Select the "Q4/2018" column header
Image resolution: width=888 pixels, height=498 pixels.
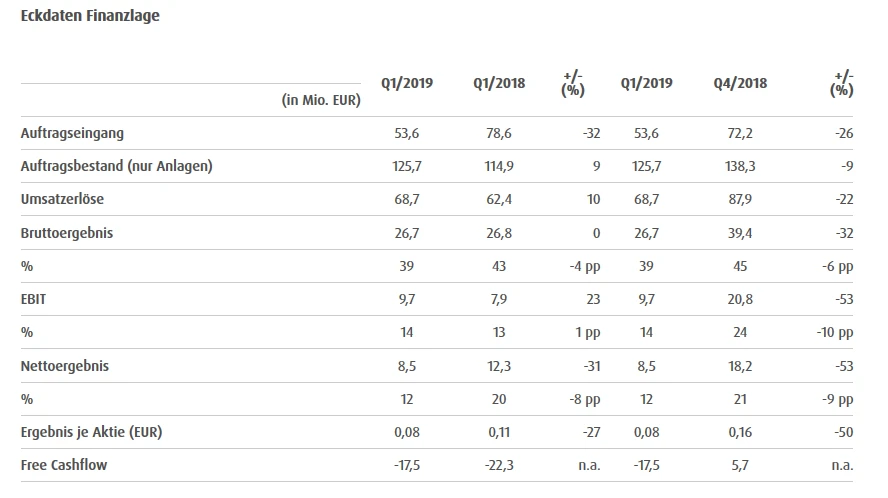[x=741, y=83]
